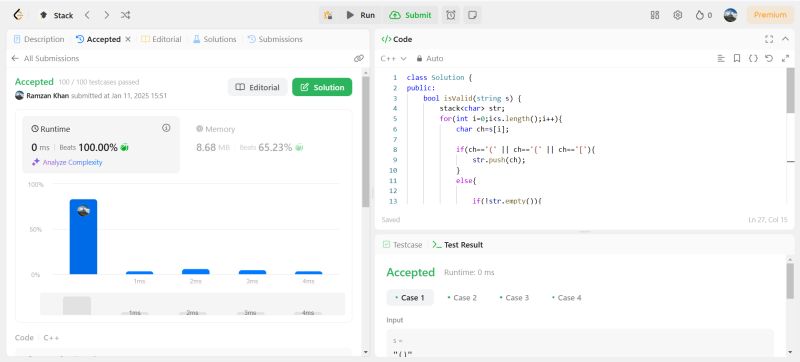Click 'Ln 27, Col 15' status text
This screenshot has width=800, height=362.
click(768, 220)
